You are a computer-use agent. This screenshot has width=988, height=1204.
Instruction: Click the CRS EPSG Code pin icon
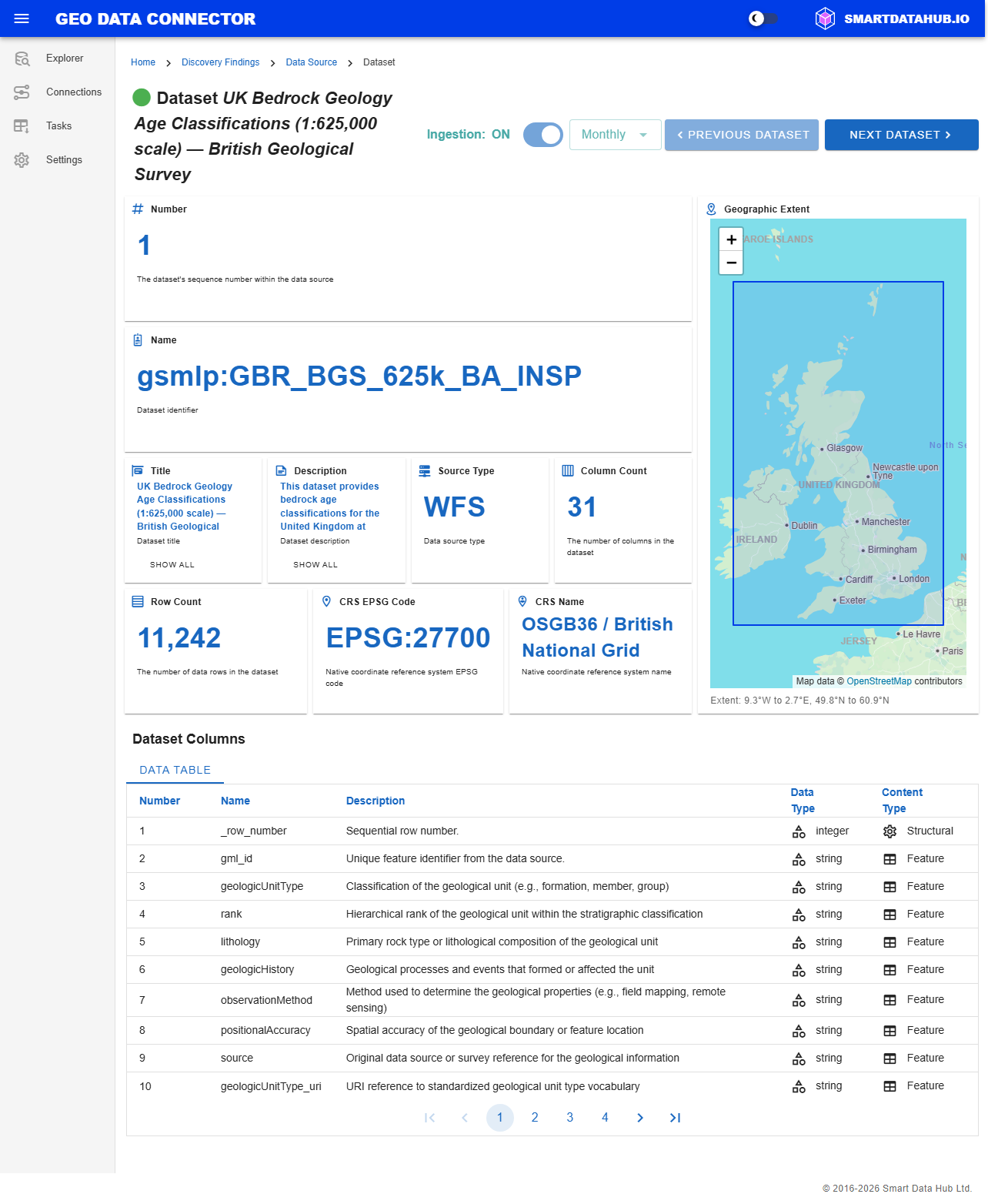coord(326,602)
